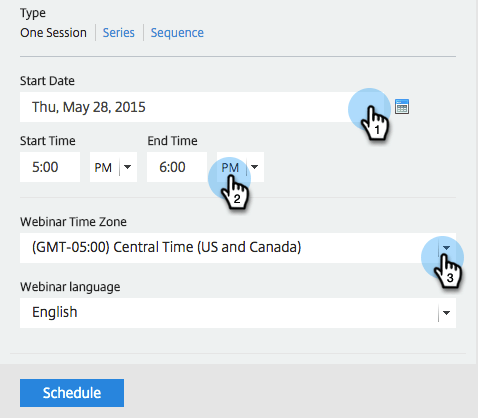Click the English language dropdown arrow
This screenshot has width=478, height=418.
pos(447,313)
